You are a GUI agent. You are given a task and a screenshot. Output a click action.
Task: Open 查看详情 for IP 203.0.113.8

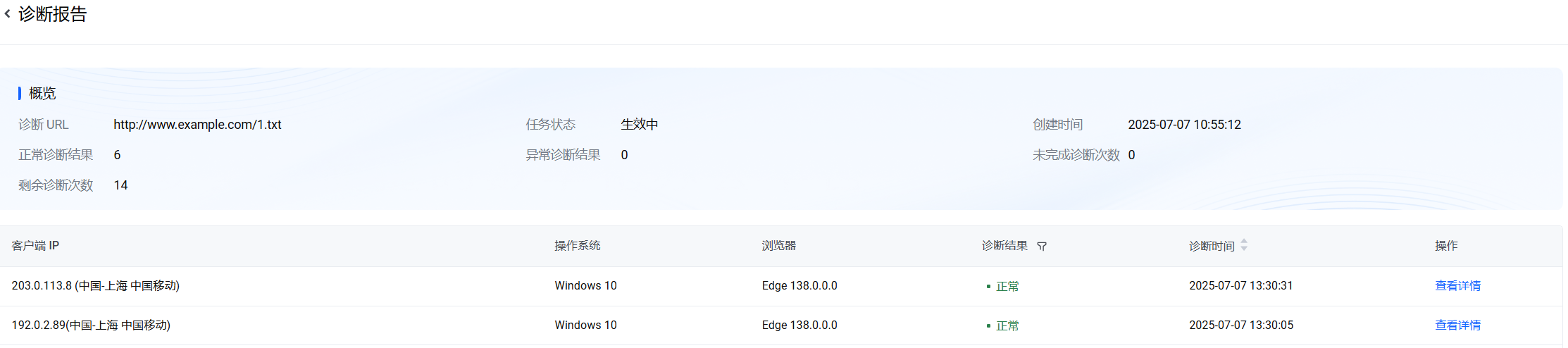pyautogui.click(x=1457, y=286)
